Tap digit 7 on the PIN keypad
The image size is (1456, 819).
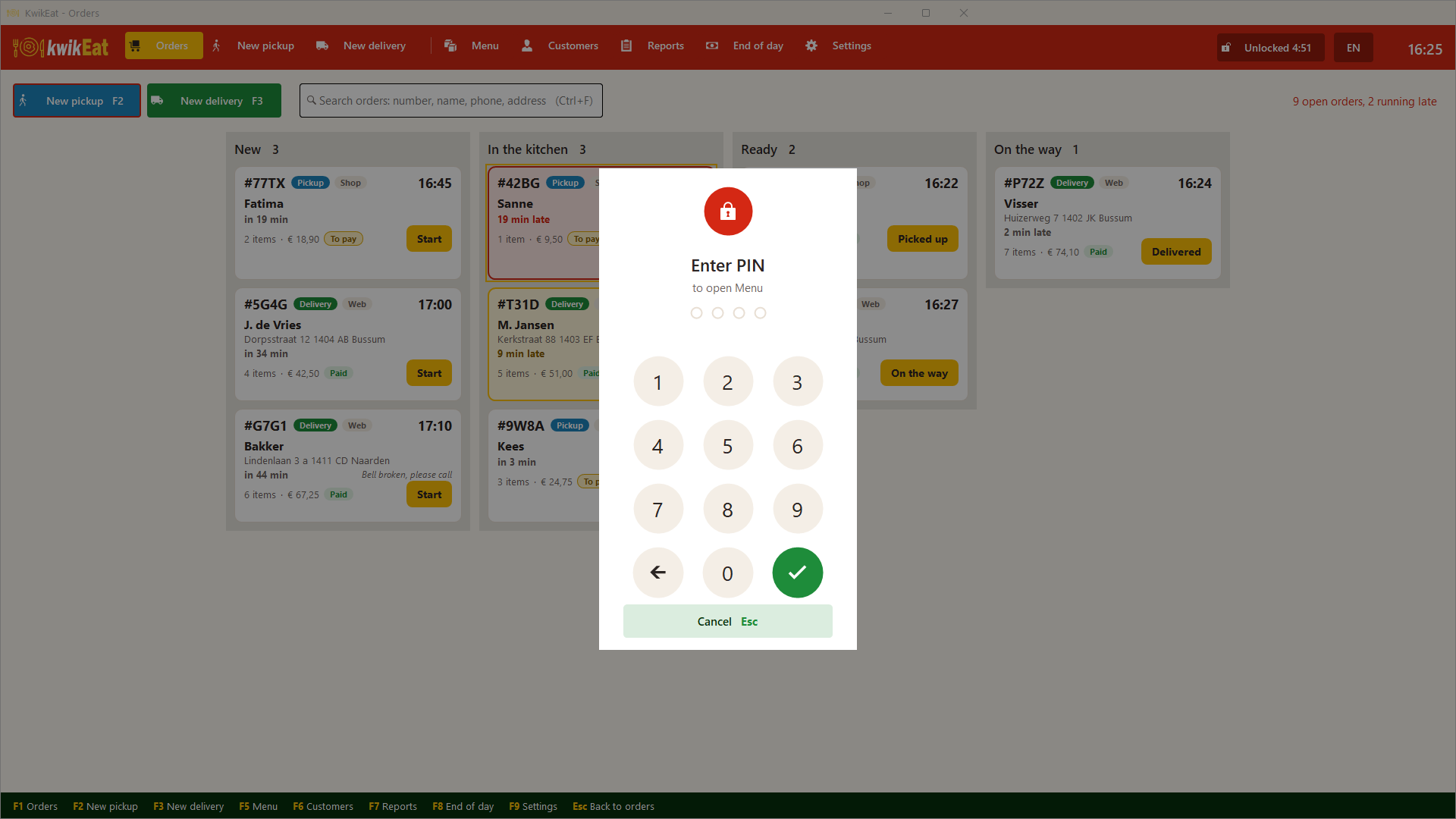pyautogui.click(x=657, y=509)
